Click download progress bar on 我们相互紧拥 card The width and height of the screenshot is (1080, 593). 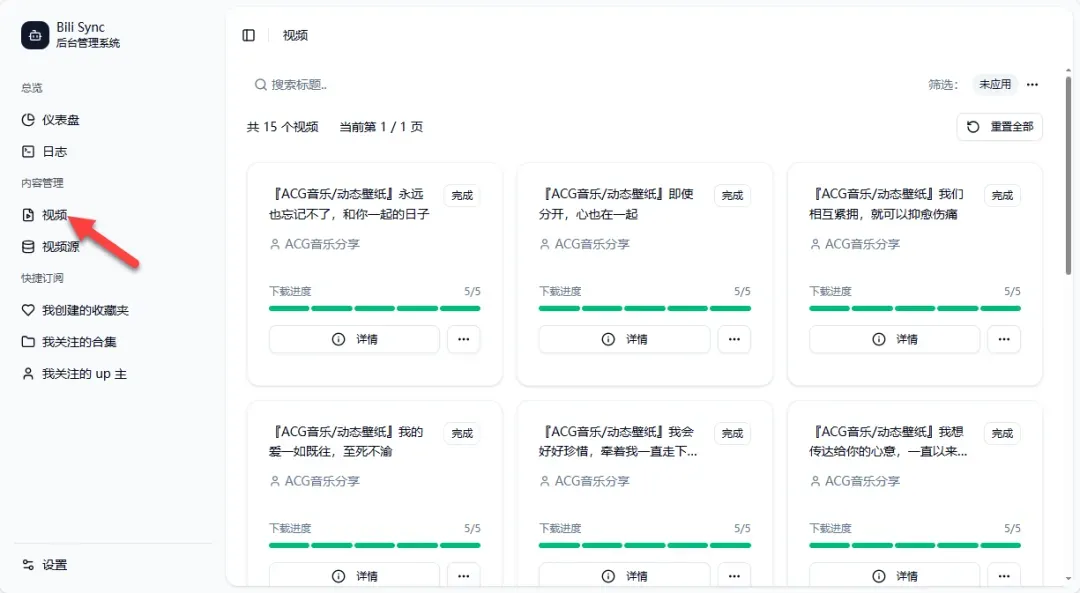(x=915, y=309)
